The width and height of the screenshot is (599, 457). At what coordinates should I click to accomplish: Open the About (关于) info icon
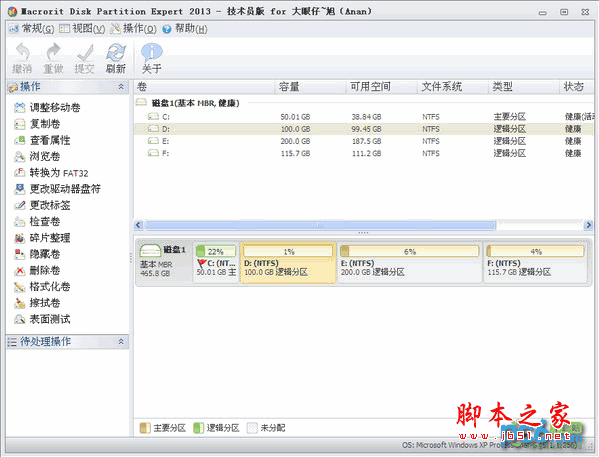click(x=152, y=52)
